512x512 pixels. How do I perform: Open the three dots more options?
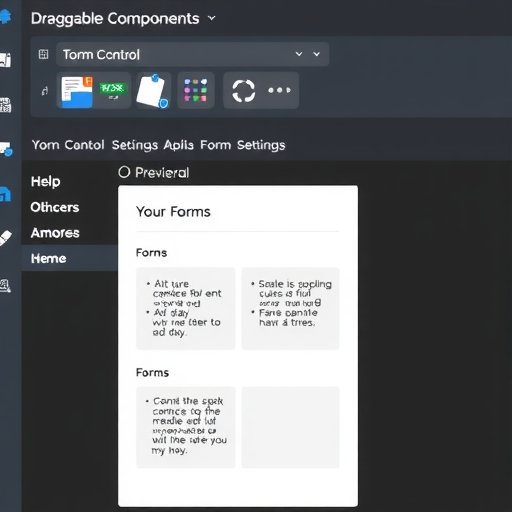279,90
